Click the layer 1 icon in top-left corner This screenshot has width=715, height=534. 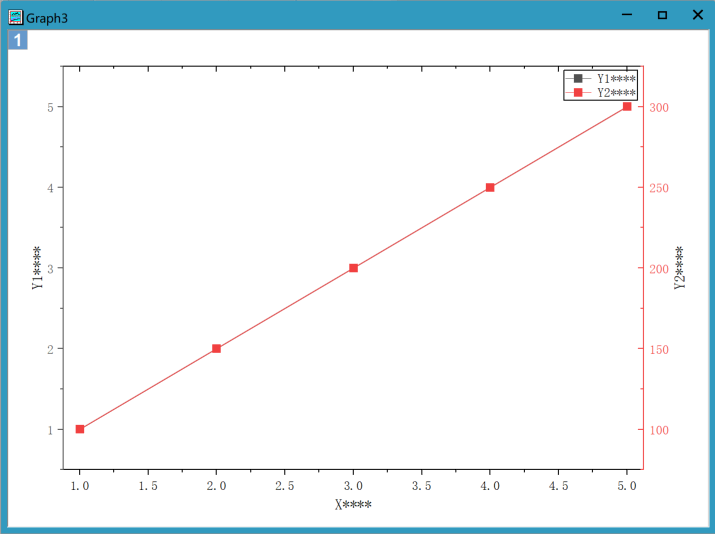(18, 40)
